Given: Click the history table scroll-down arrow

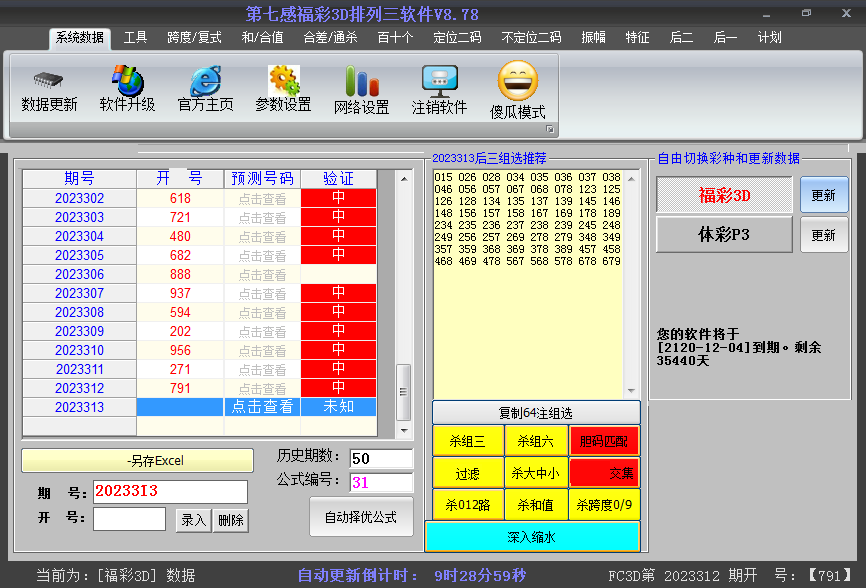Looking at the screenshot, I should [404, 430].
